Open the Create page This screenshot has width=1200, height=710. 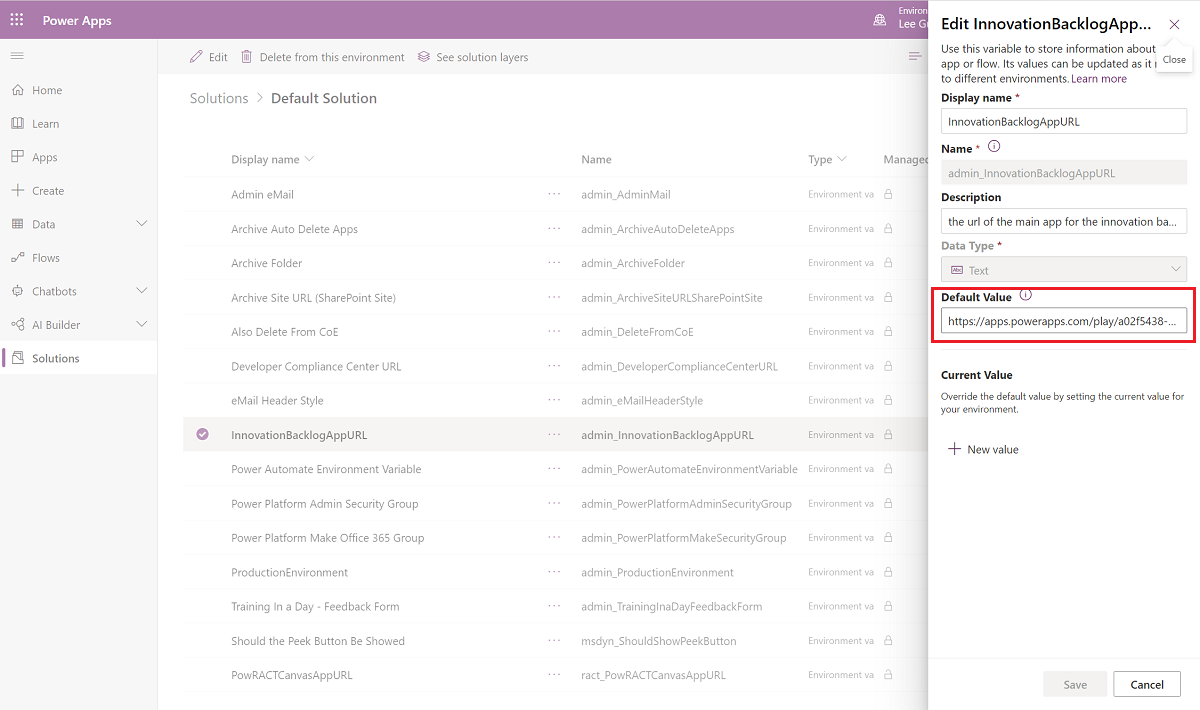[x=45, y=190]
